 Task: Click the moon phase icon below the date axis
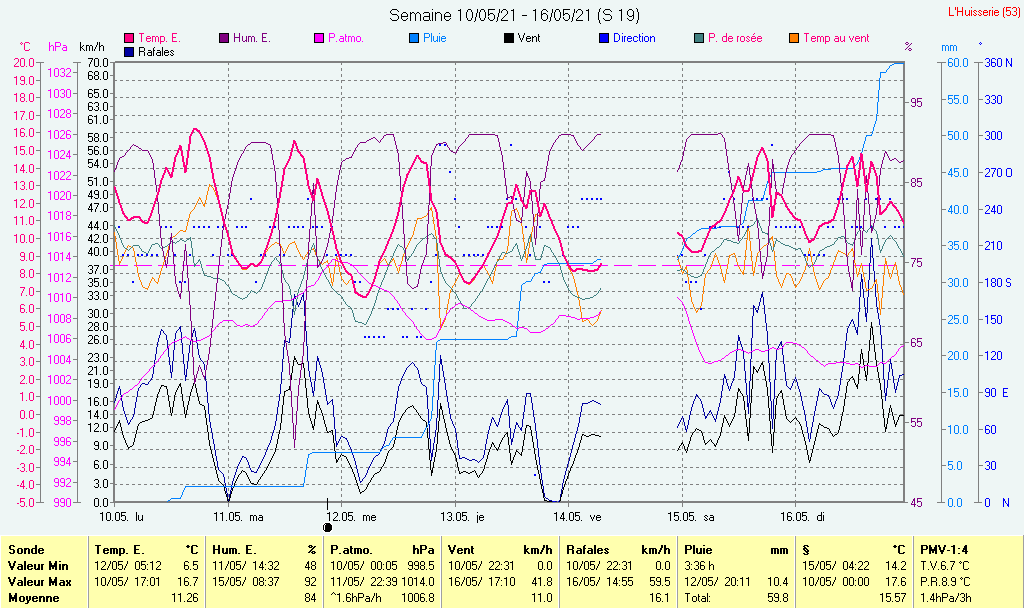(x=328, y=527)
